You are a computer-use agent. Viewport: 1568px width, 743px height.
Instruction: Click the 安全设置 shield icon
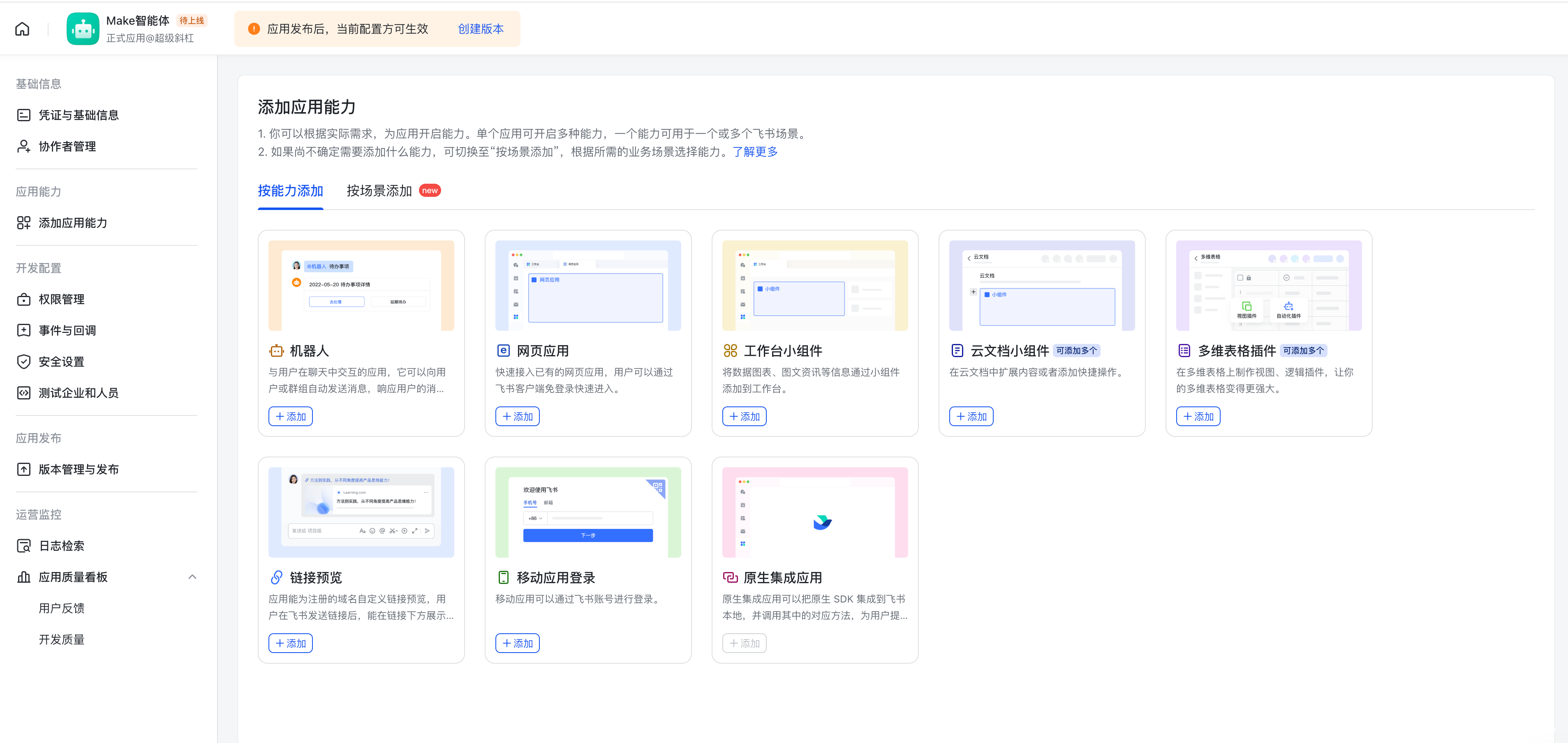point(23,361)
